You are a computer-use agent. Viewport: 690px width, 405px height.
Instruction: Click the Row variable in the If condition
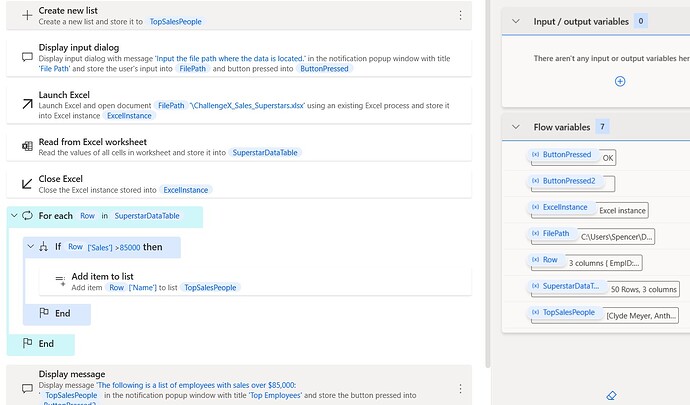point(75,247)
